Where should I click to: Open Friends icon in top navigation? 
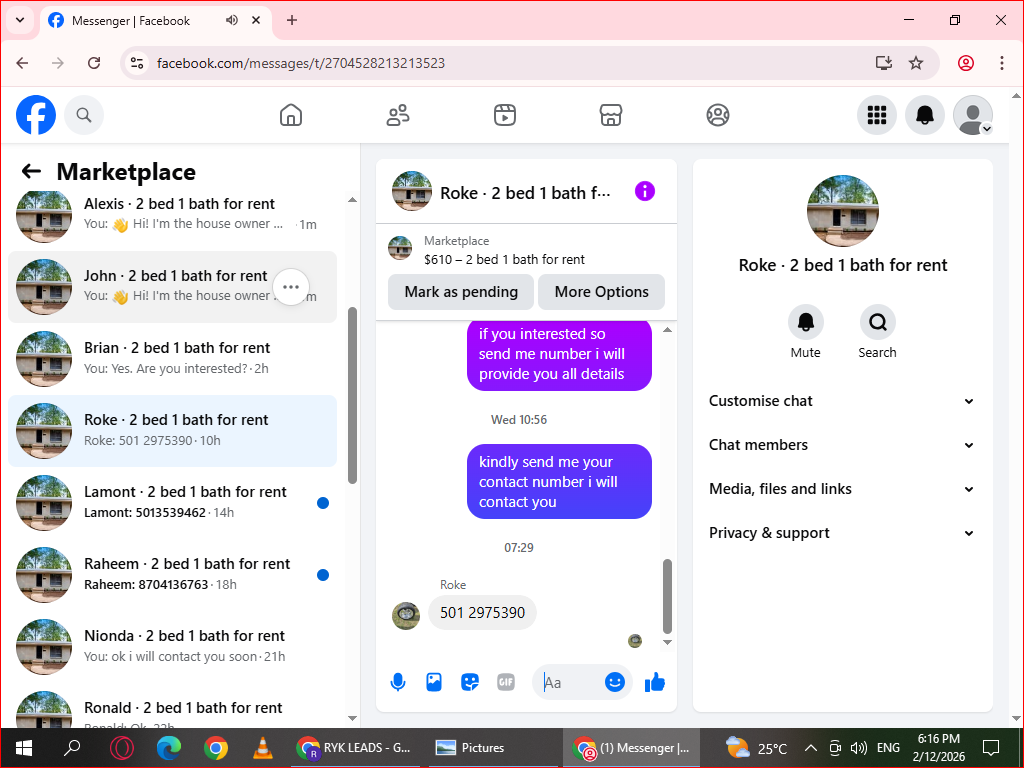pos(398,115)
